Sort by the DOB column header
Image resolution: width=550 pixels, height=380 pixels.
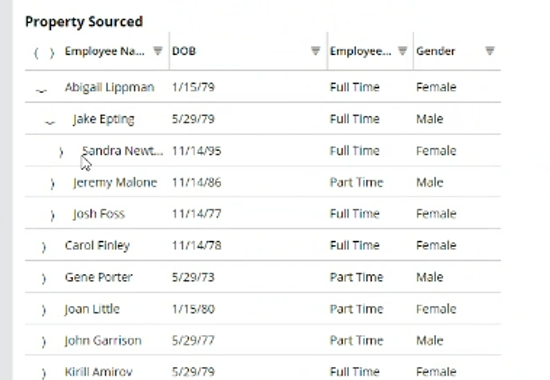[184, 51]
